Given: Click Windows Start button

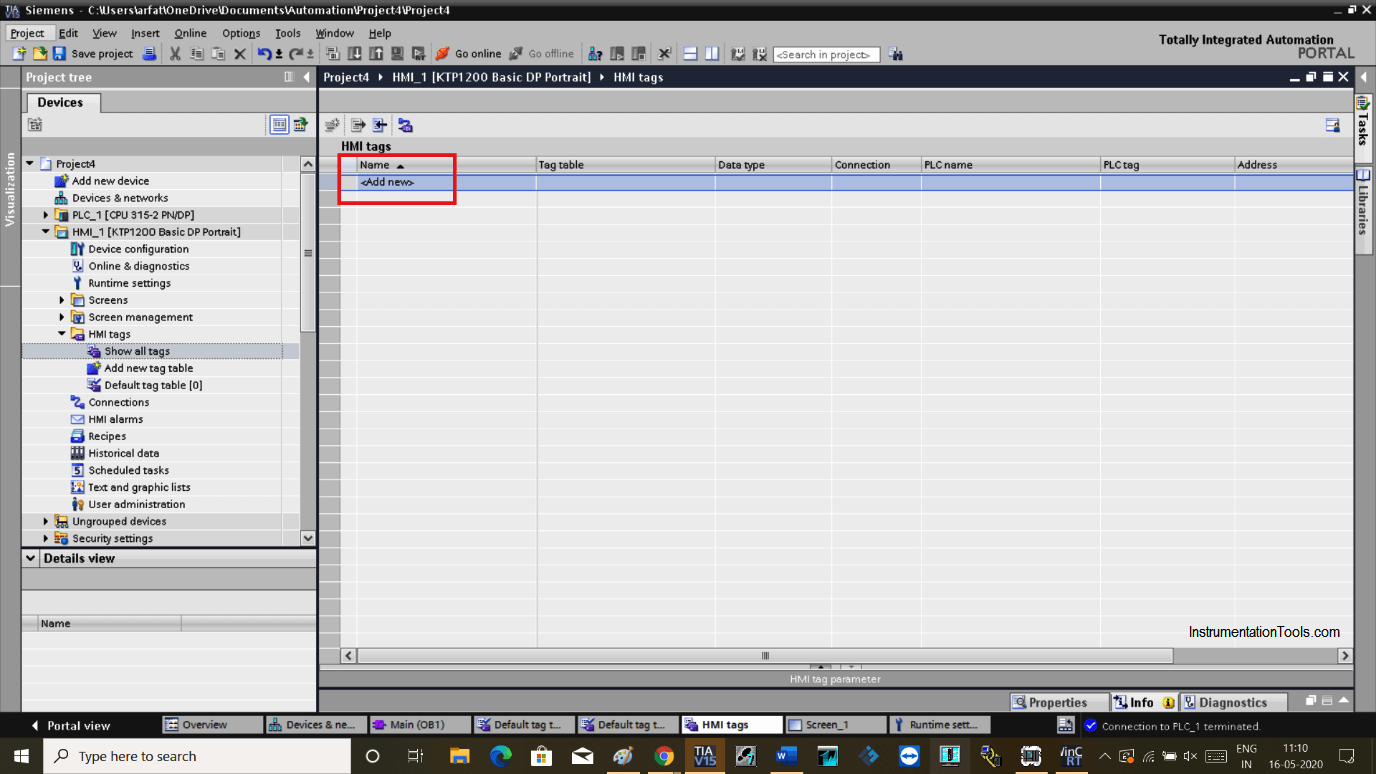Looking at the screenshot, I should click(x=21, y=756).
